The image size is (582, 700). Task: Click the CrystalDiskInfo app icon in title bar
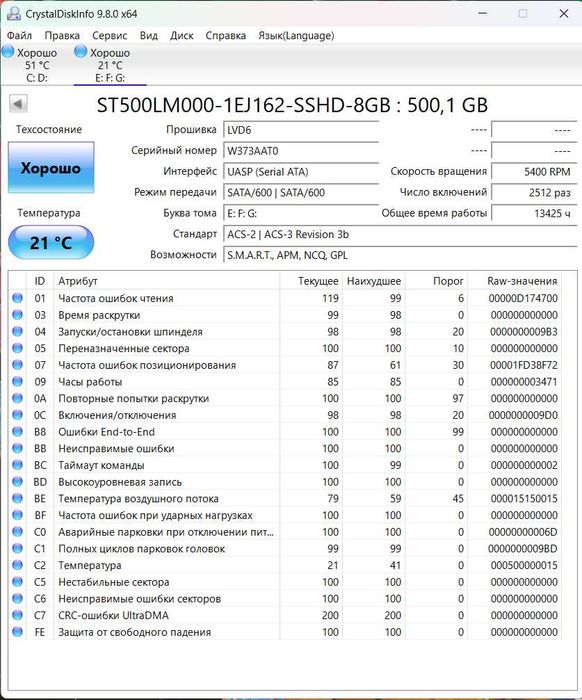[13, 14]
